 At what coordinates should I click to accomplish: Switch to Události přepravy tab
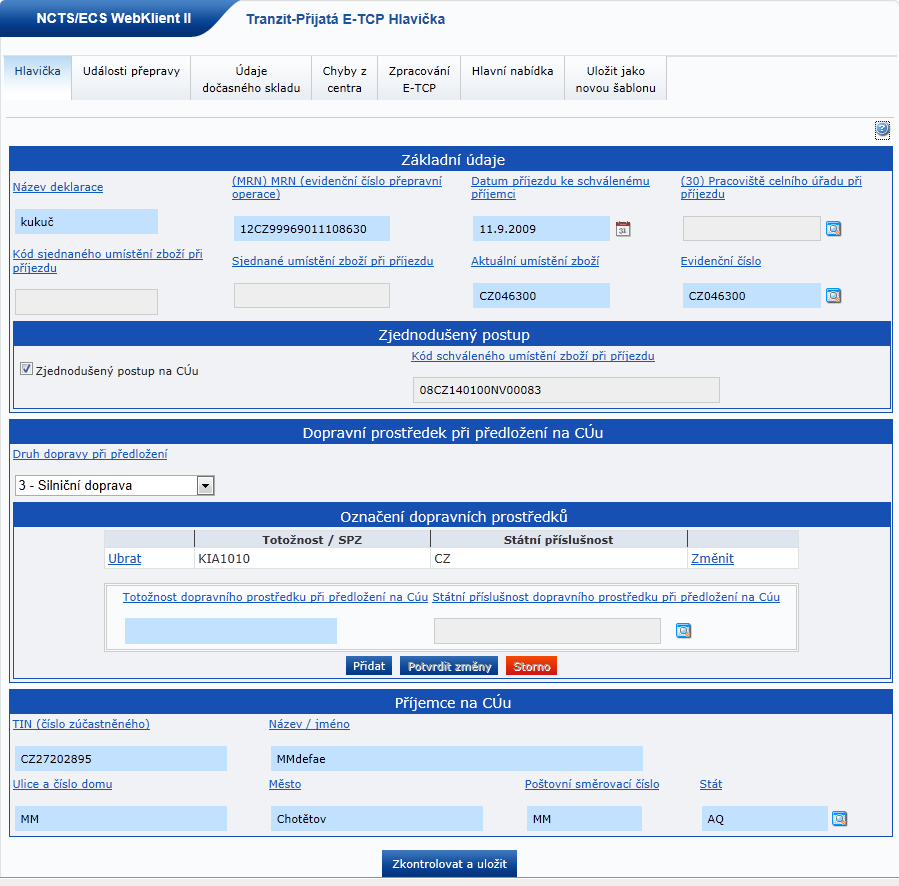pyautogui.click(x=131, y=72)
